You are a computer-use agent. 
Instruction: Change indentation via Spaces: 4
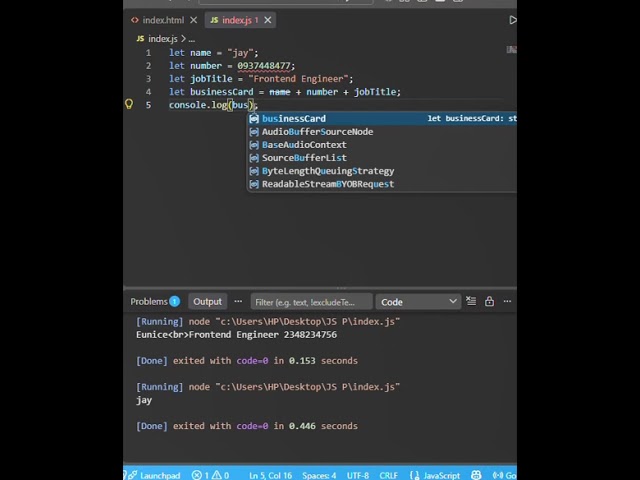click(319, 475)
